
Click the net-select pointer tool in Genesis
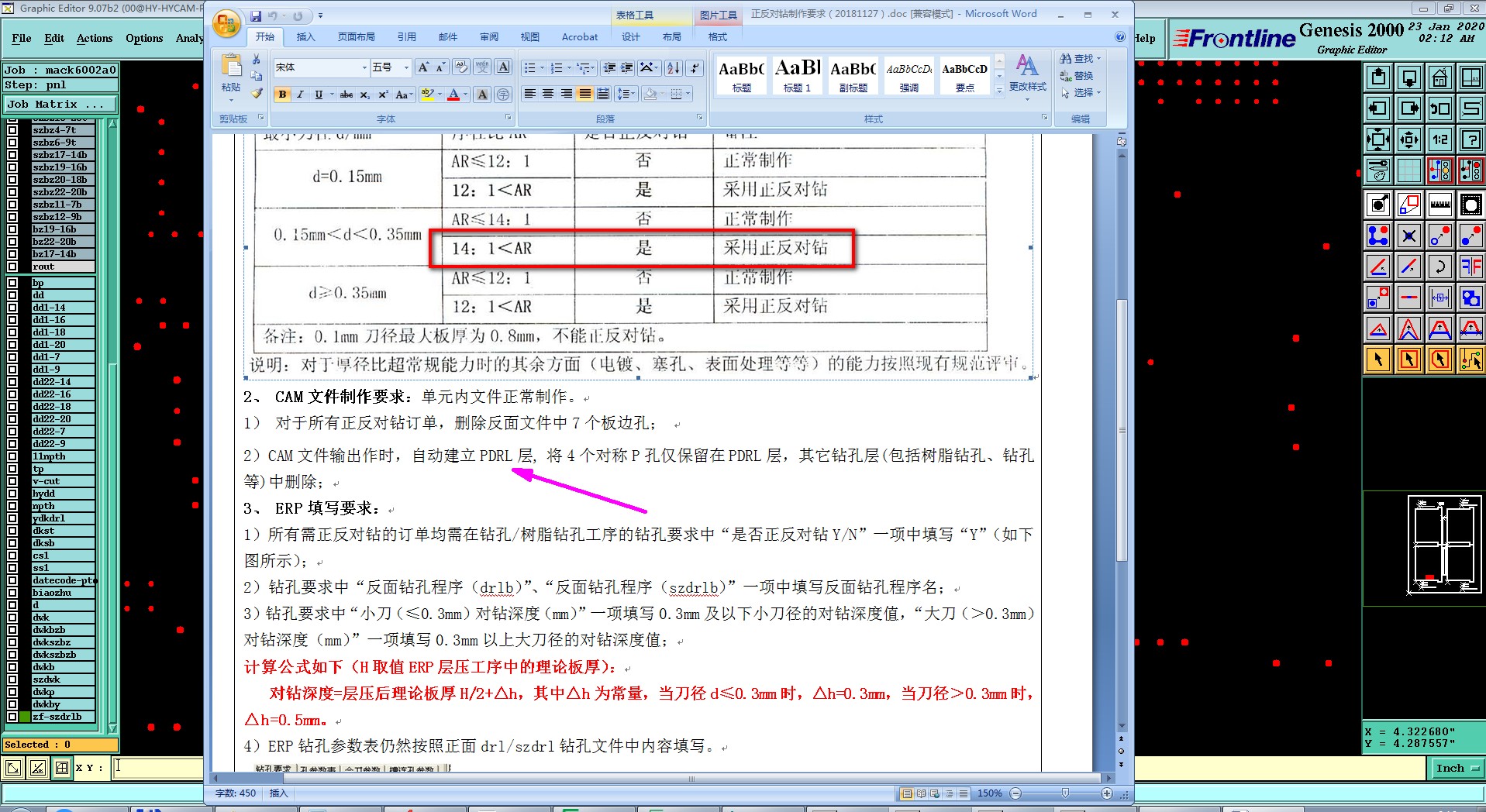(x=1470, y=360)
